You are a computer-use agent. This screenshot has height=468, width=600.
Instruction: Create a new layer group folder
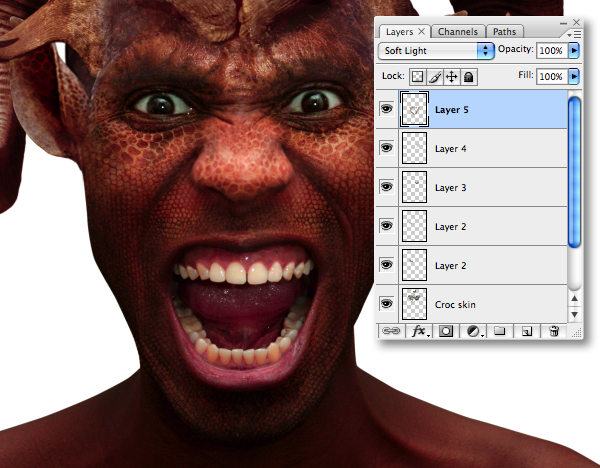[499, 331]
